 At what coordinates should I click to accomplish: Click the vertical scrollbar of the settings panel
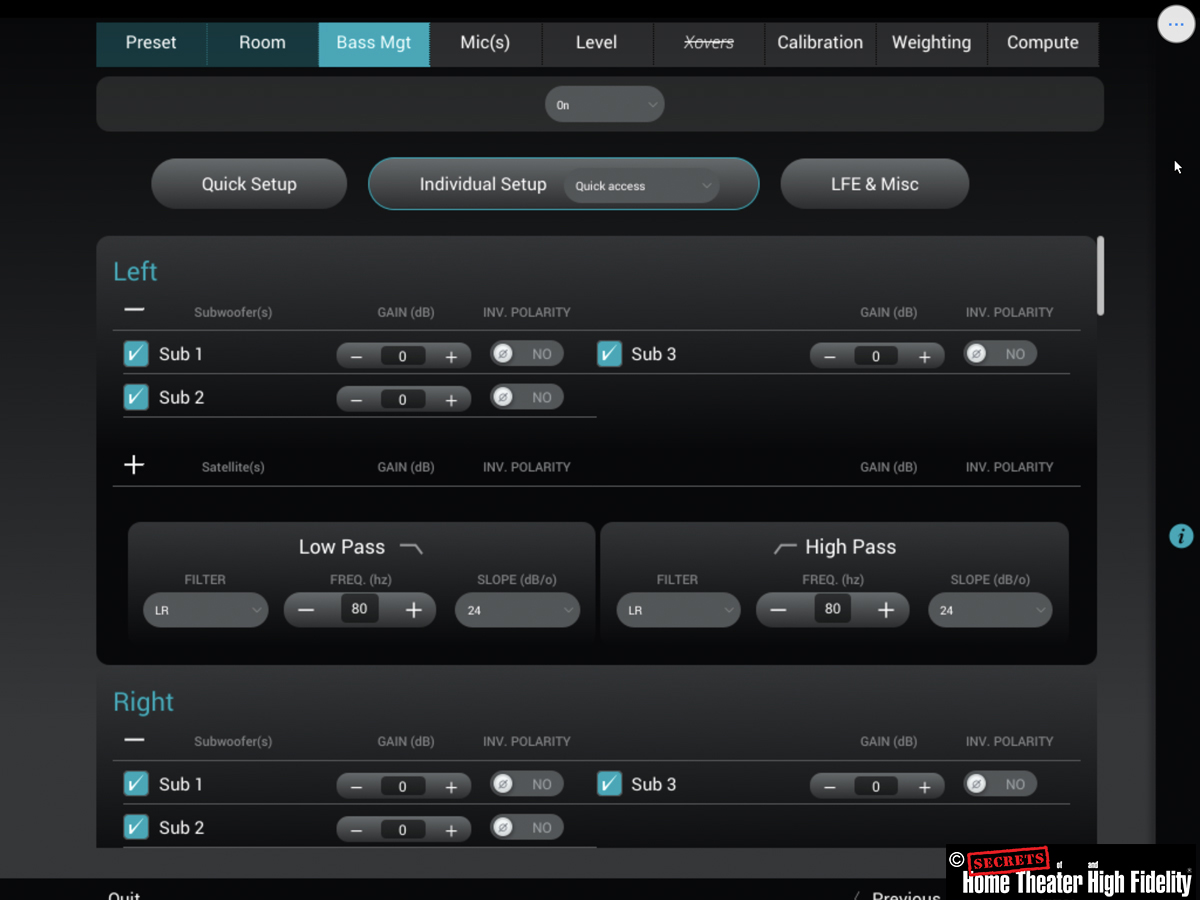(x=1101, y=276)
